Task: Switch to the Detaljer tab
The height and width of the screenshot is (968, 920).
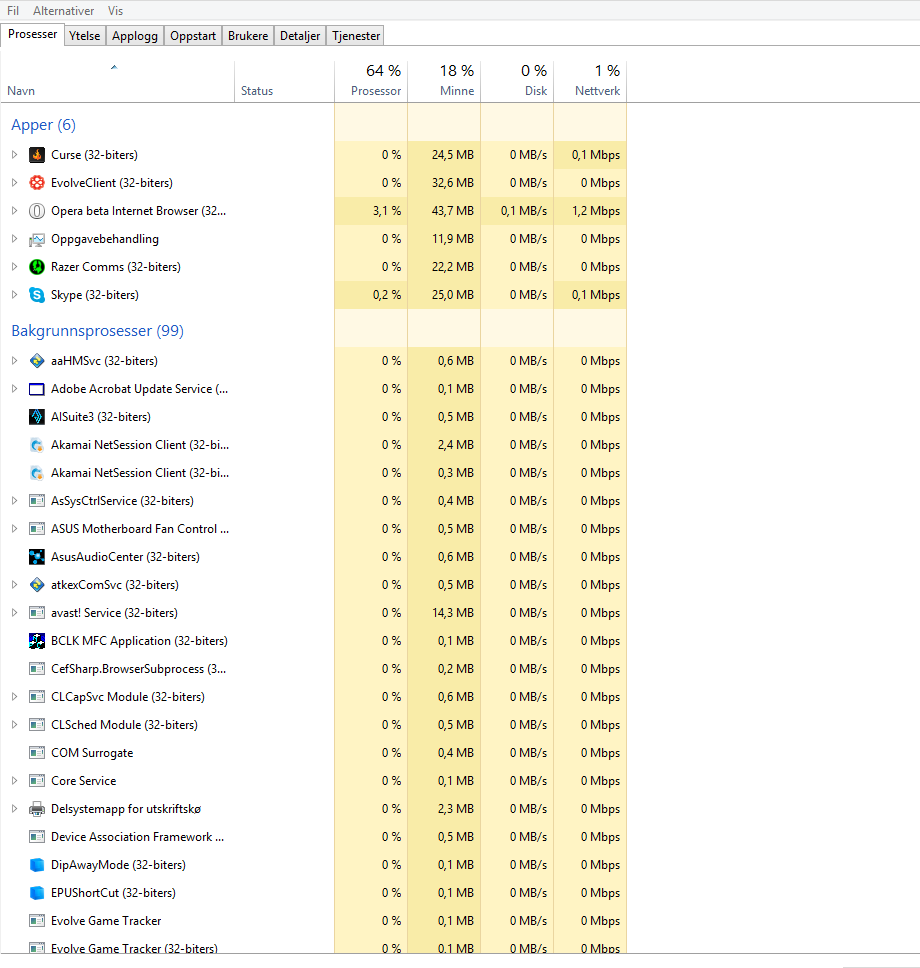Action: pyautogui.click(x=300, y=36)
